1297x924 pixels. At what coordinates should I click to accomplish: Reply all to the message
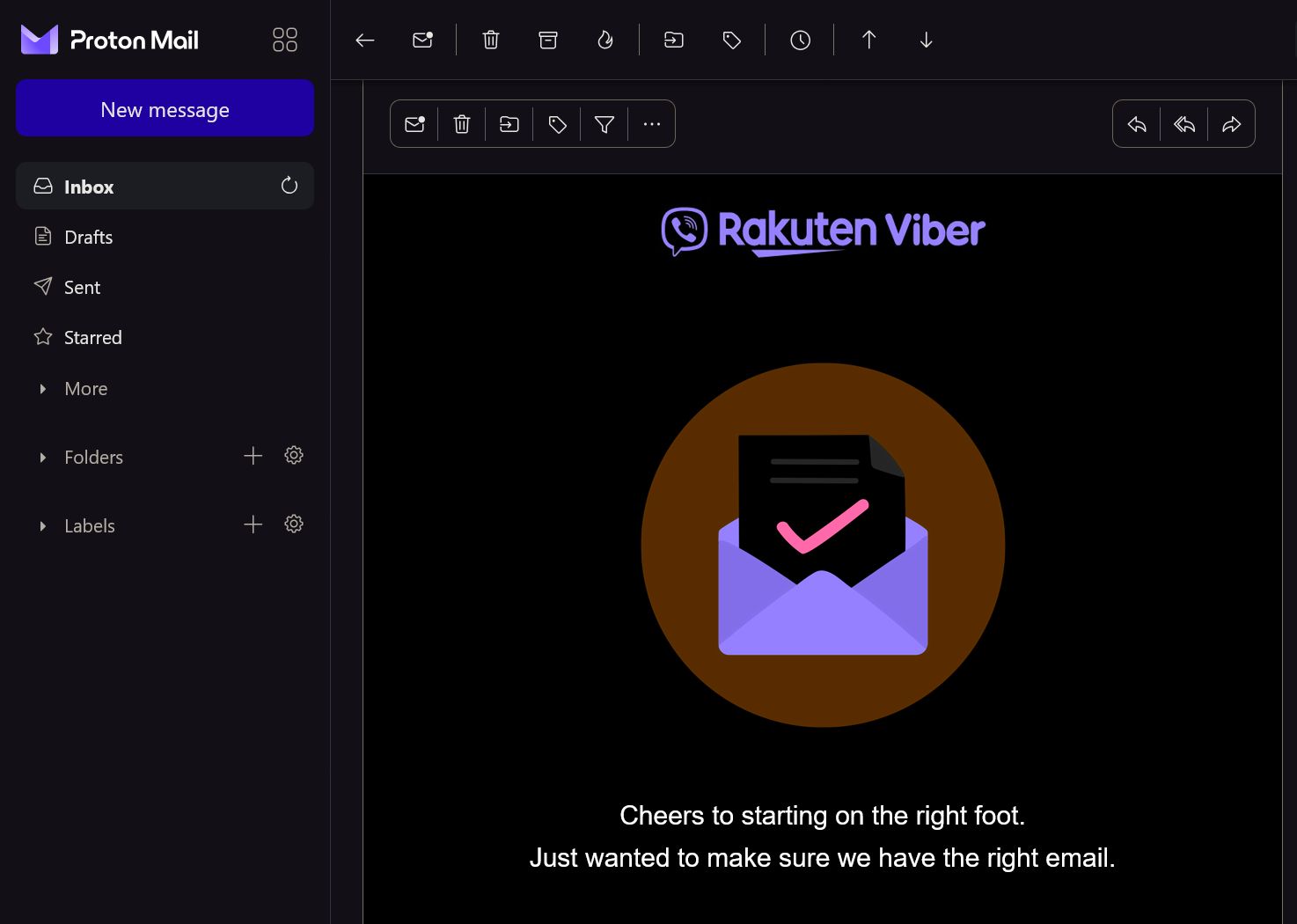tap(1184, 124)
